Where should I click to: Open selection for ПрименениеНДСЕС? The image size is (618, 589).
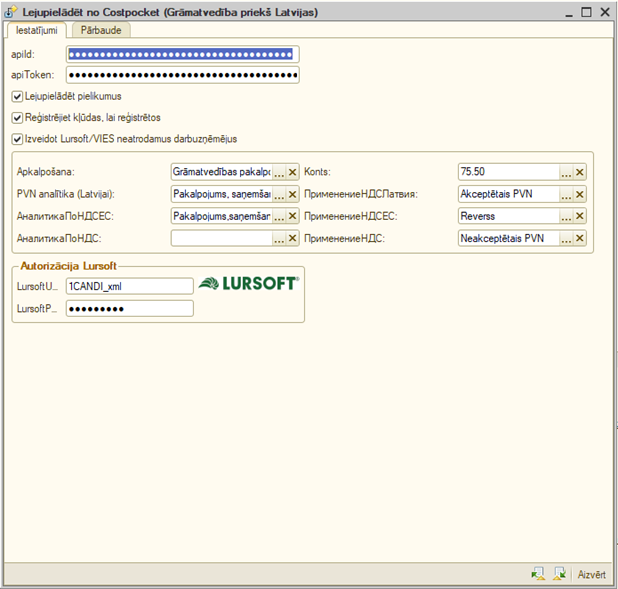click(566, 216)
